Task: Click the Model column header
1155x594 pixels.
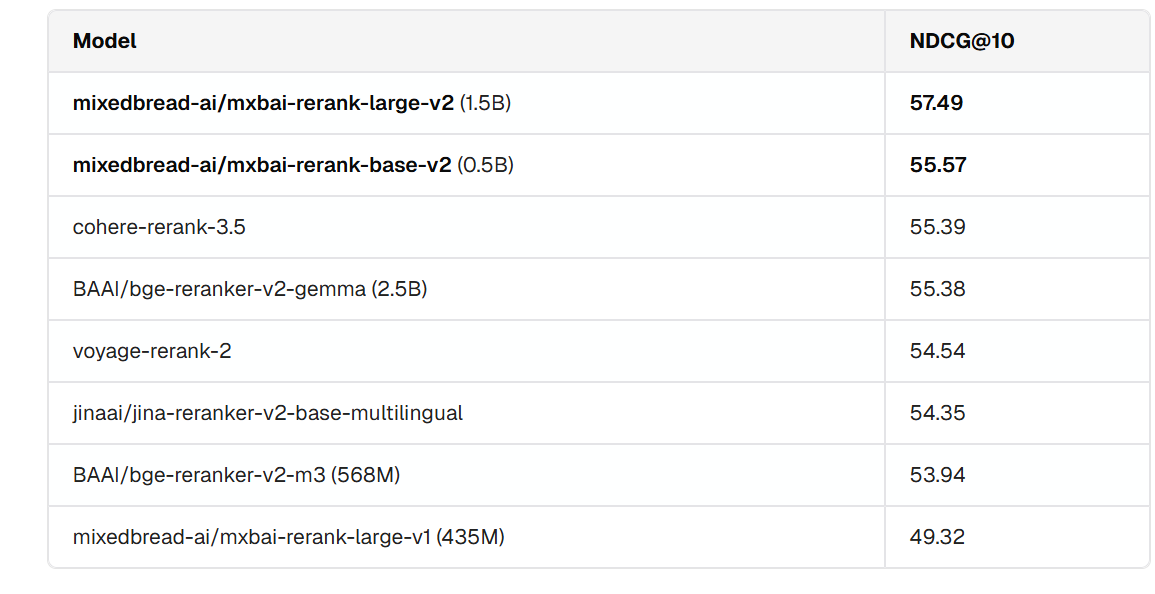Action: (105, 41)
